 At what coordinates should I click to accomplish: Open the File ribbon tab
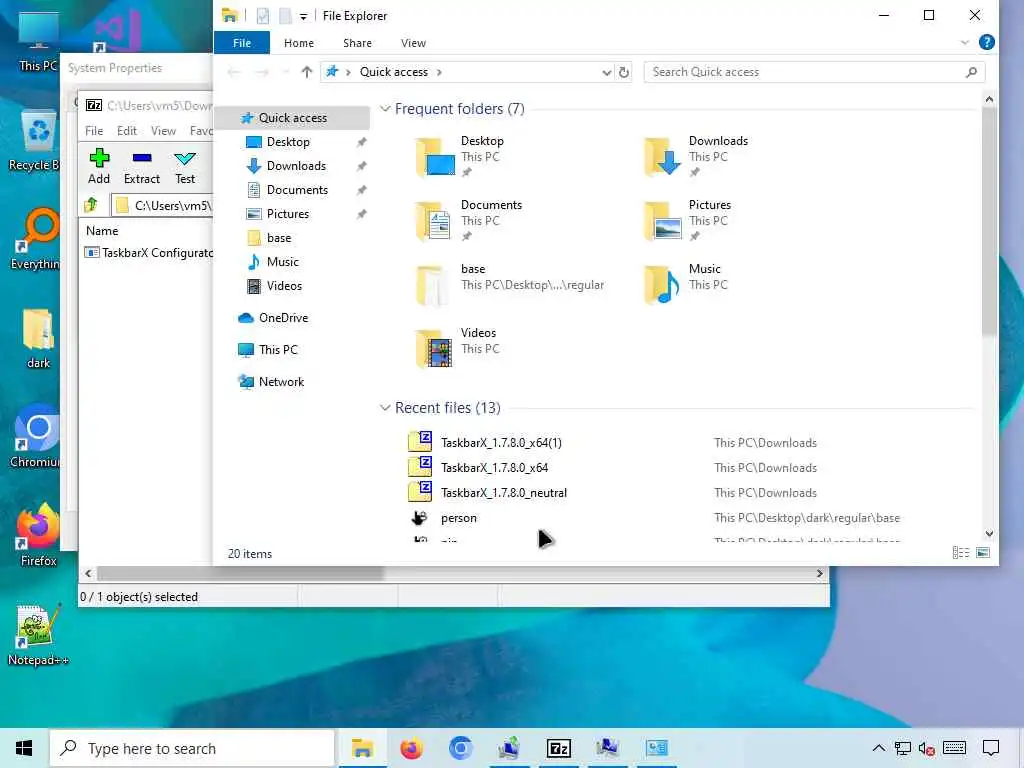(x=242, y=43)
